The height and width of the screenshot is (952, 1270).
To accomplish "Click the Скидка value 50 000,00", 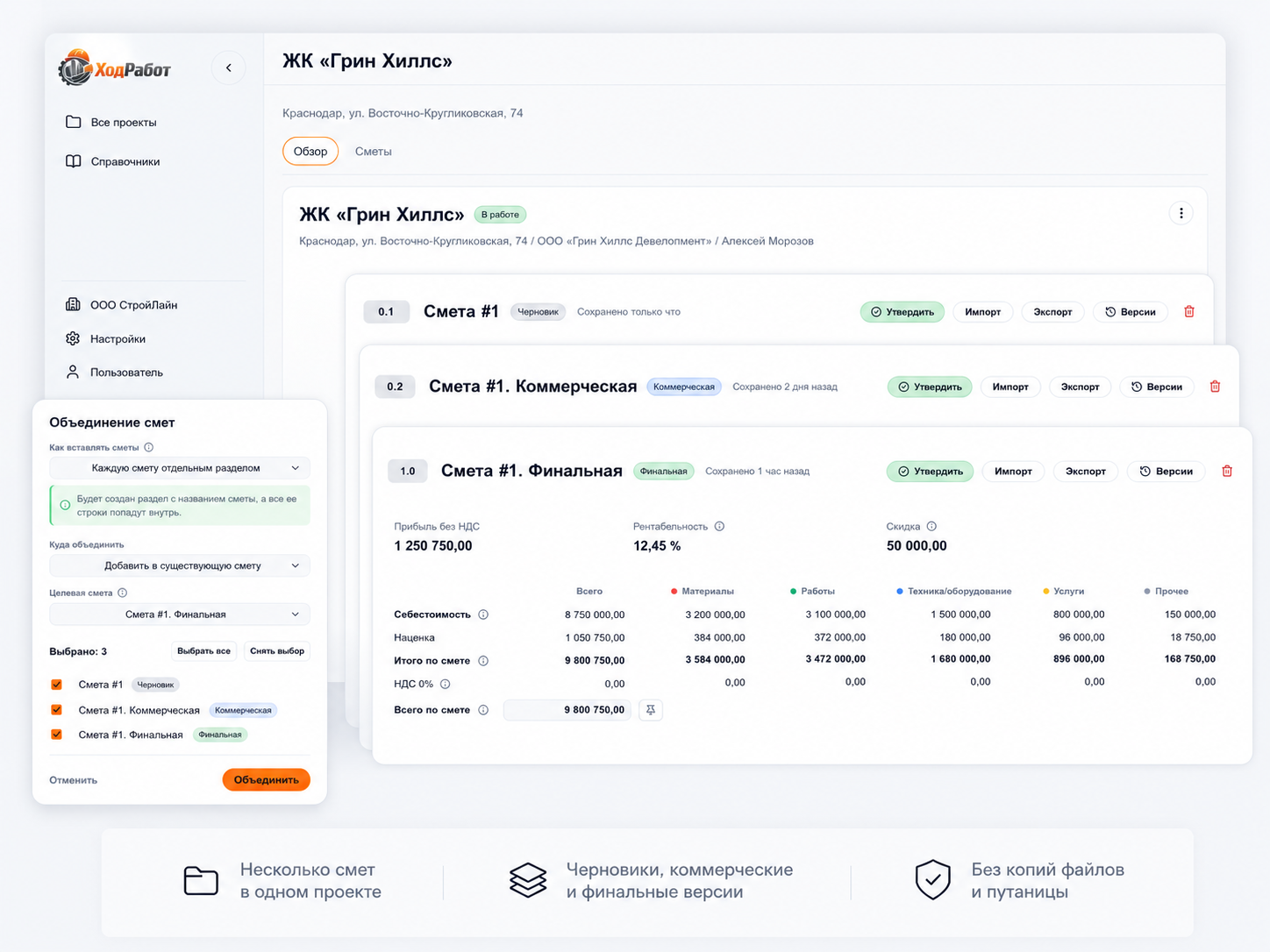I will coord(917,546).
